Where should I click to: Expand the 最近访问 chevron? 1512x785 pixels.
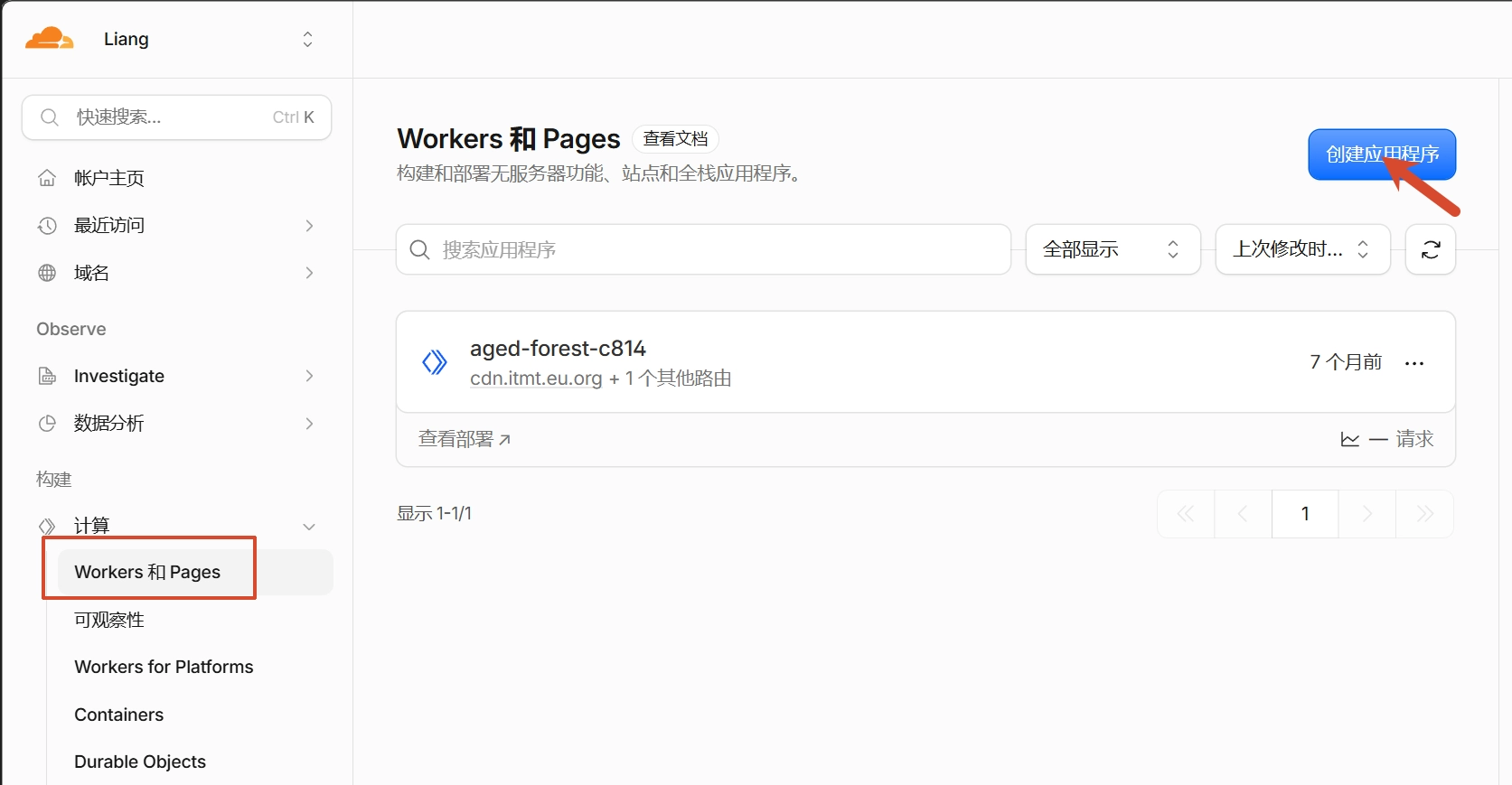tap(309, 225)
